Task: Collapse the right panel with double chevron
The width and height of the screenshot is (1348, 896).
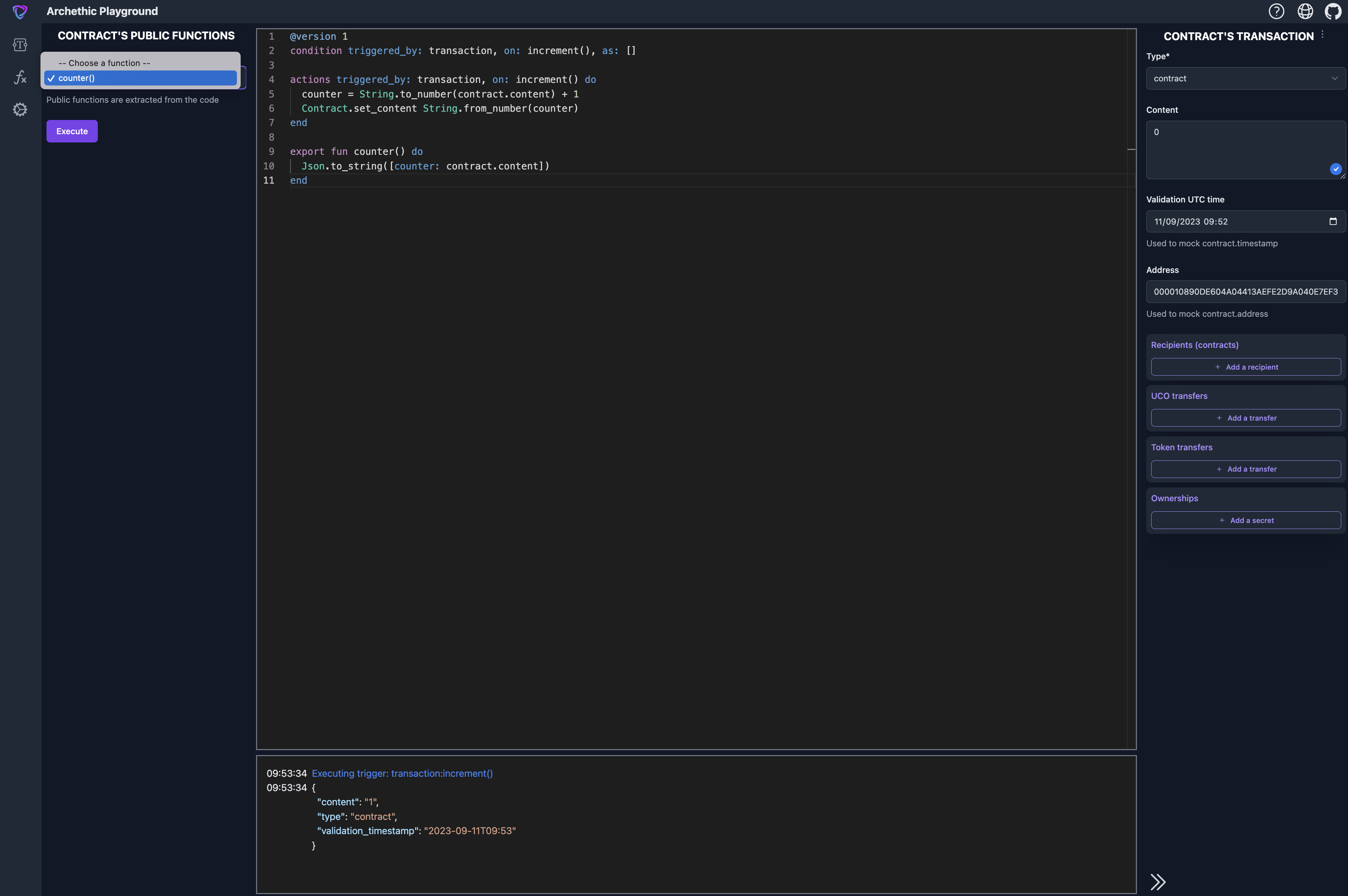Action: [1158, 882]
